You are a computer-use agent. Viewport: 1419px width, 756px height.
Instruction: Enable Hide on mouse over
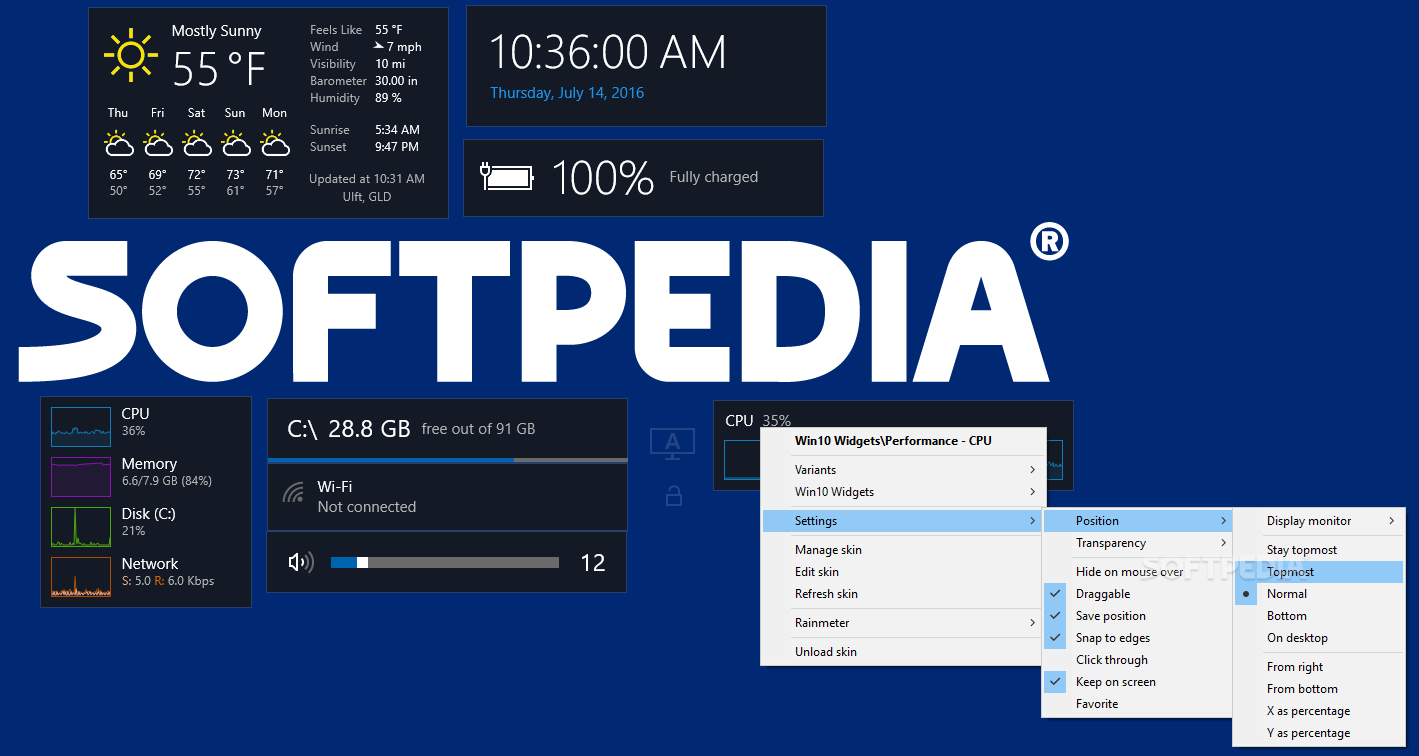coord(1136,572)
